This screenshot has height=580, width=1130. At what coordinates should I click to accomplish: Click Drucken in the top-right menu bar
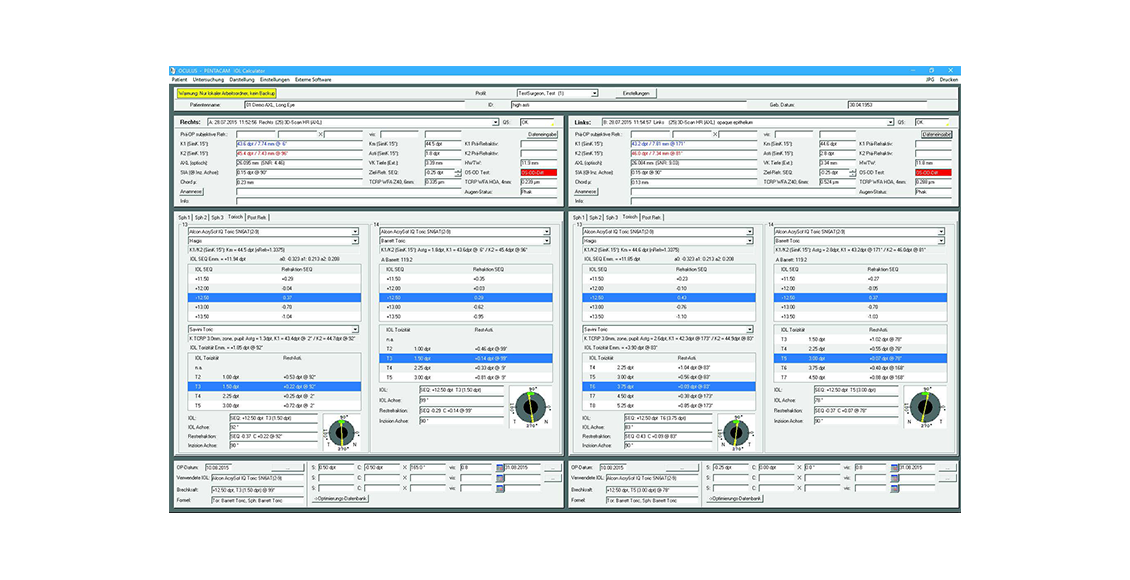949,79
